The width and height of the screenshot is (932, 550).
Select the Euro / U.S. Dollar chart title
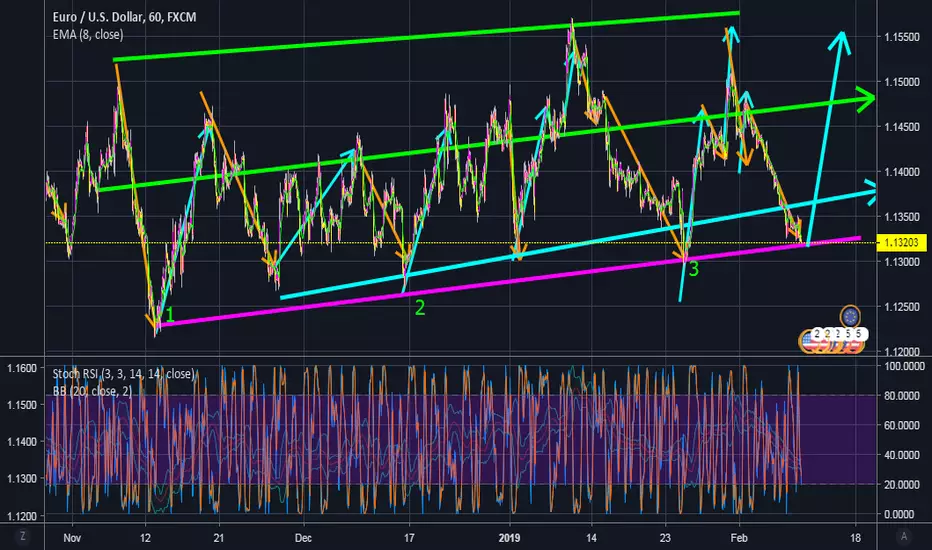[124, 17]
